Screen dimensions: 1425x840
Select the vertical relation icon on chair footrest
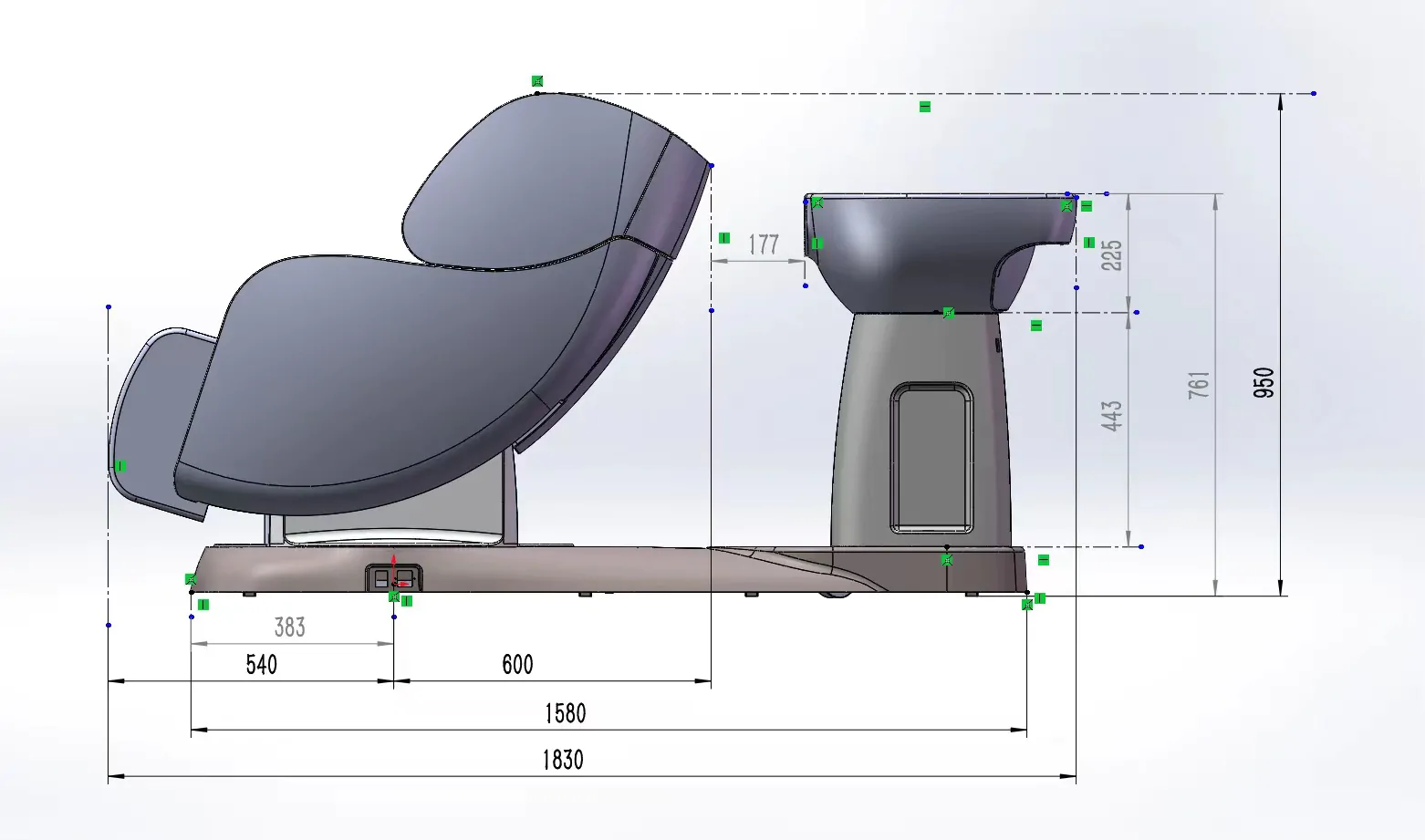tap(120, 466)
